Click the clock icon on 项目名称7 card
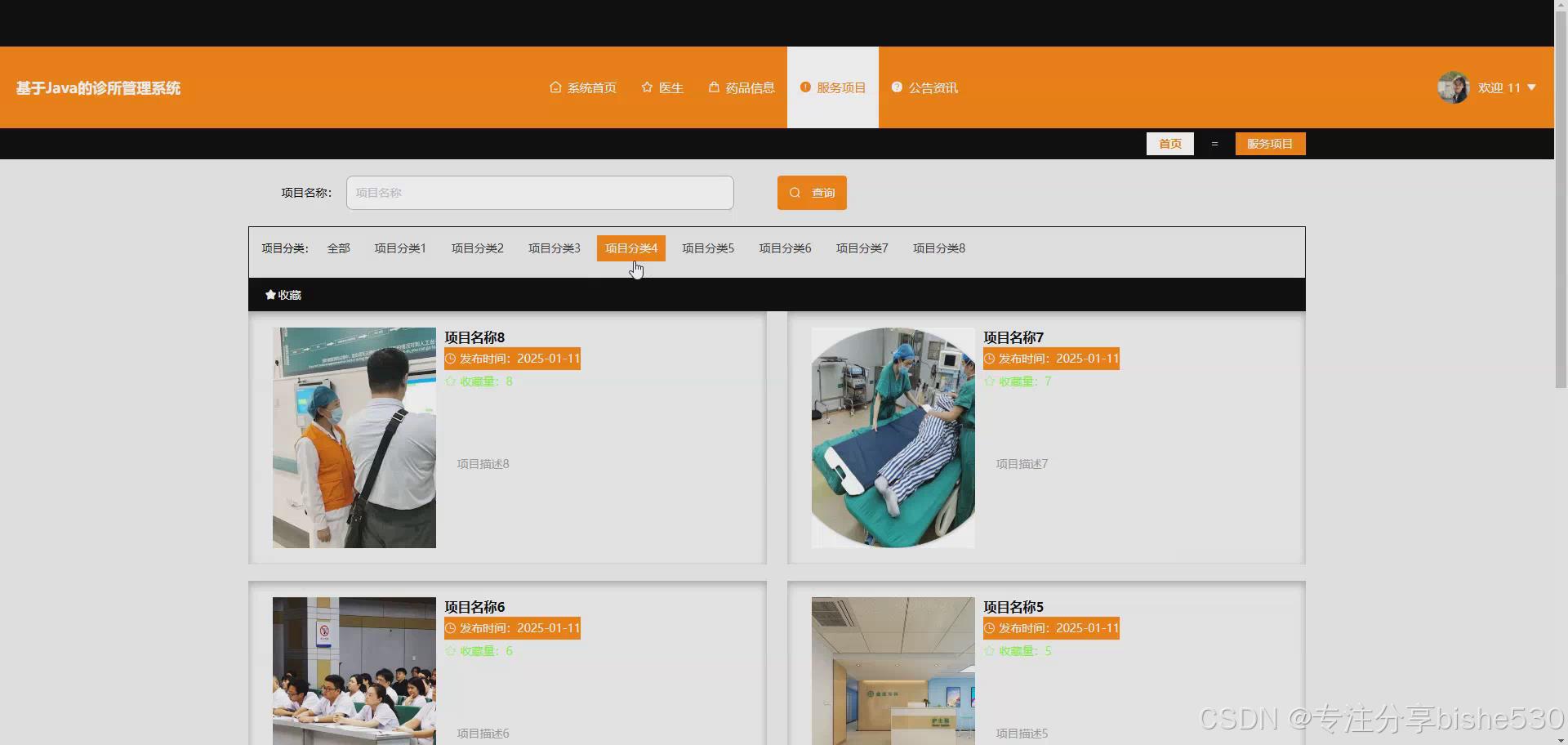 (x=989, y=359)
